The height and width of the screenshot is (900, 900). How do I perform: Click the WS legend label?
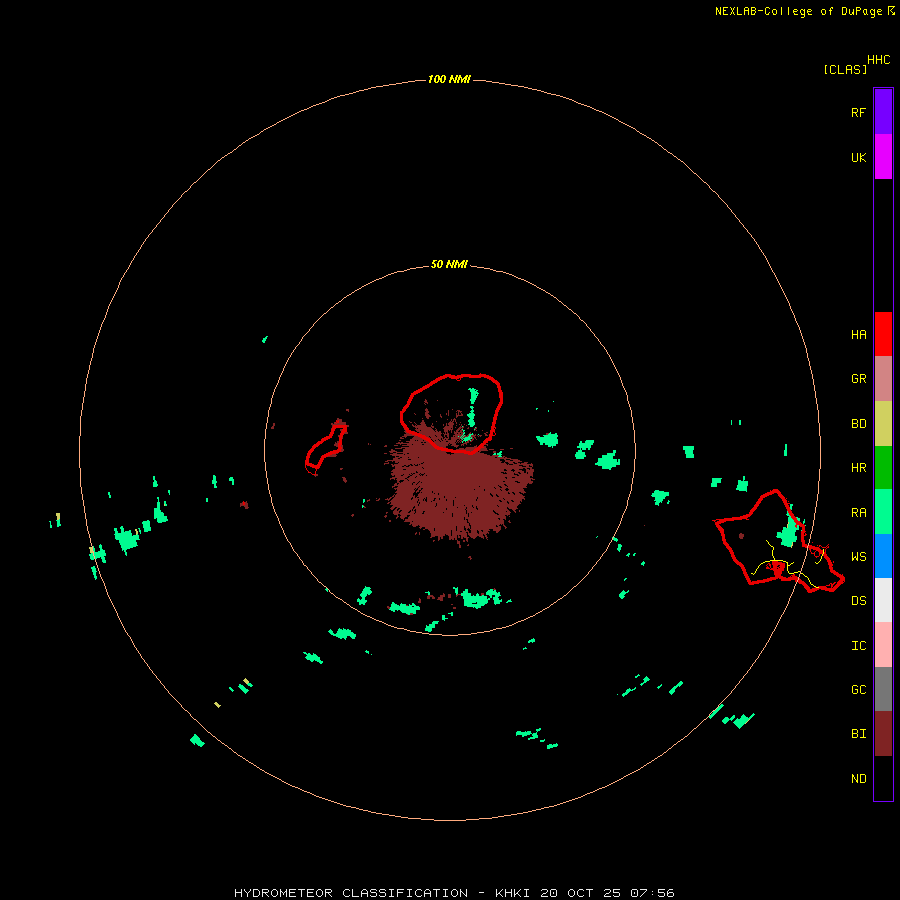coord(858,556)
